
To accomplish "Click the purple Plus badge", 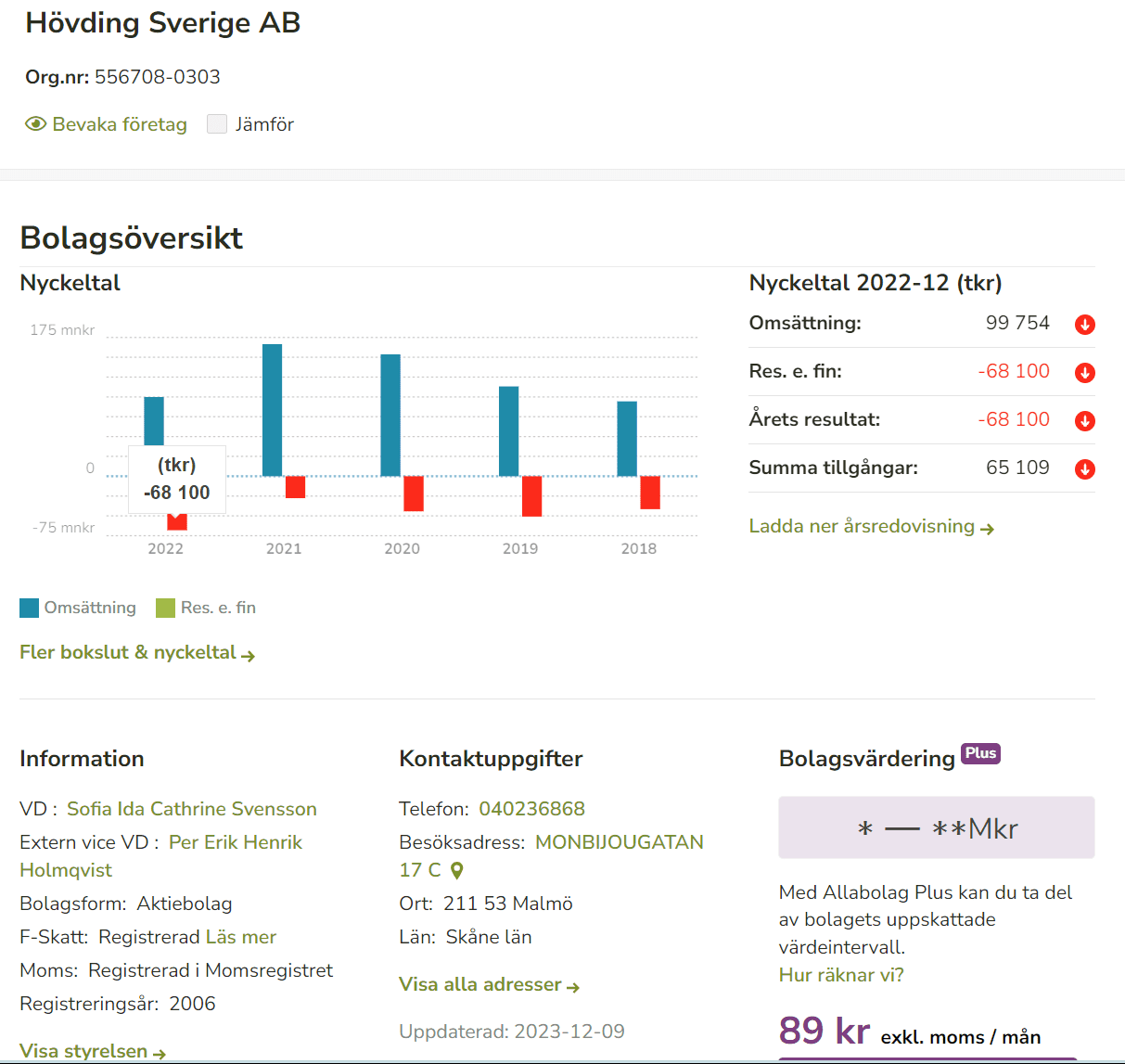I will (980, 753).
